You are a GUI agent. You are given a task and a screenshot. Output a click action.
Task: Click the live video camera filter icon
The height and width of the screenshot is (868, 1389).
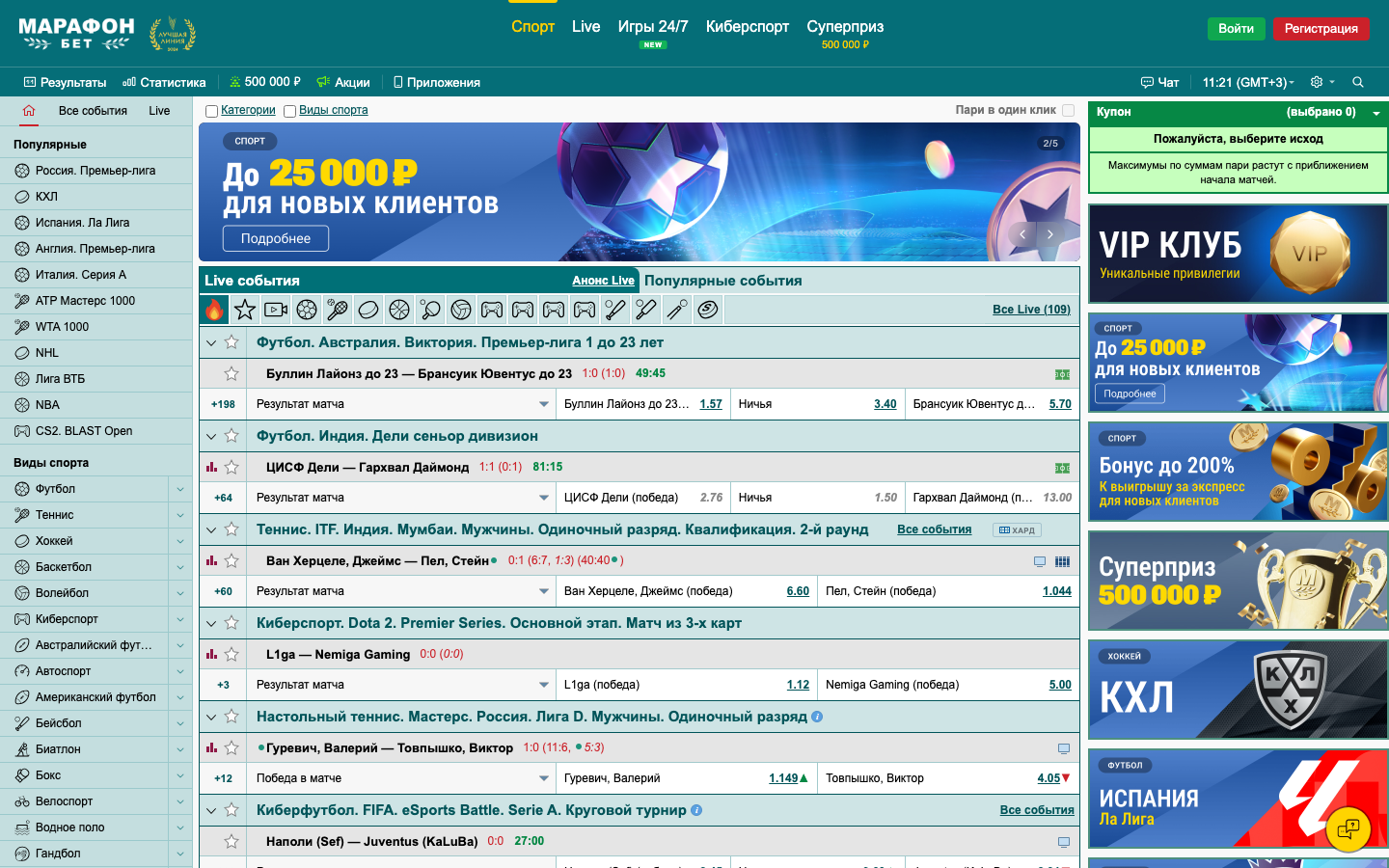click(276, 310)
